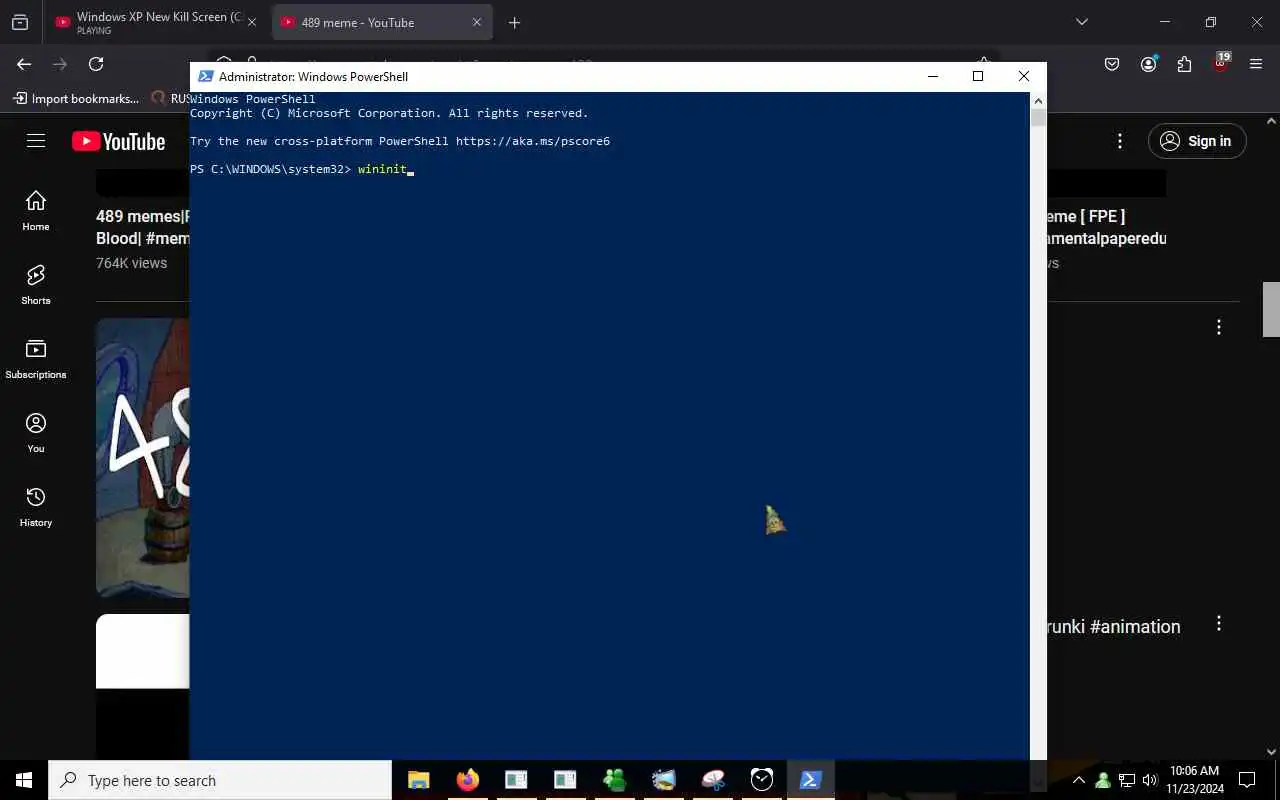The image size is (1280, 800).
Task: Click the YouTube logo
Action: (x=118, y=142)
